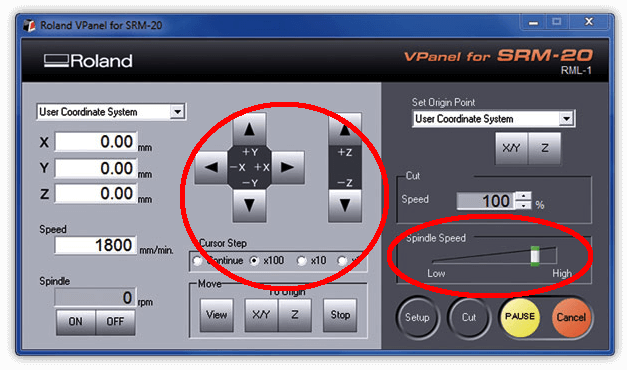Click the Spindle Speed slider handle
This screenshot has height=370, width=627.
click(x=535, y=256)
